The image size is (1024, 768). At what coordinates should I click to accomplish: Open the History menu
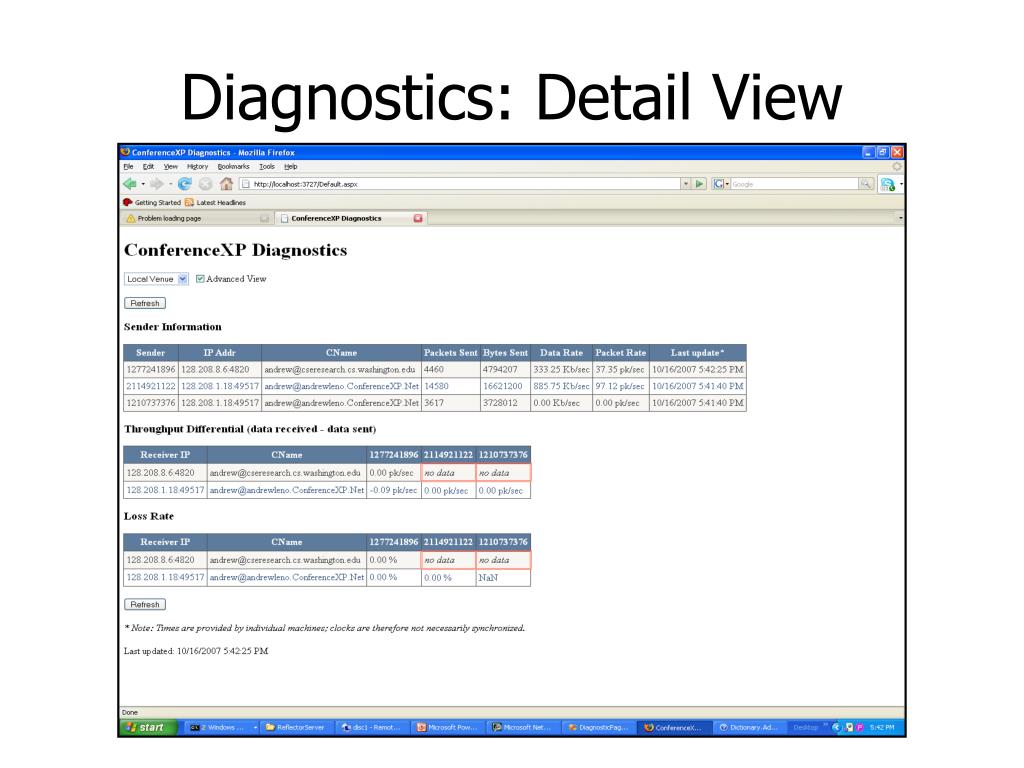[197, 167]
